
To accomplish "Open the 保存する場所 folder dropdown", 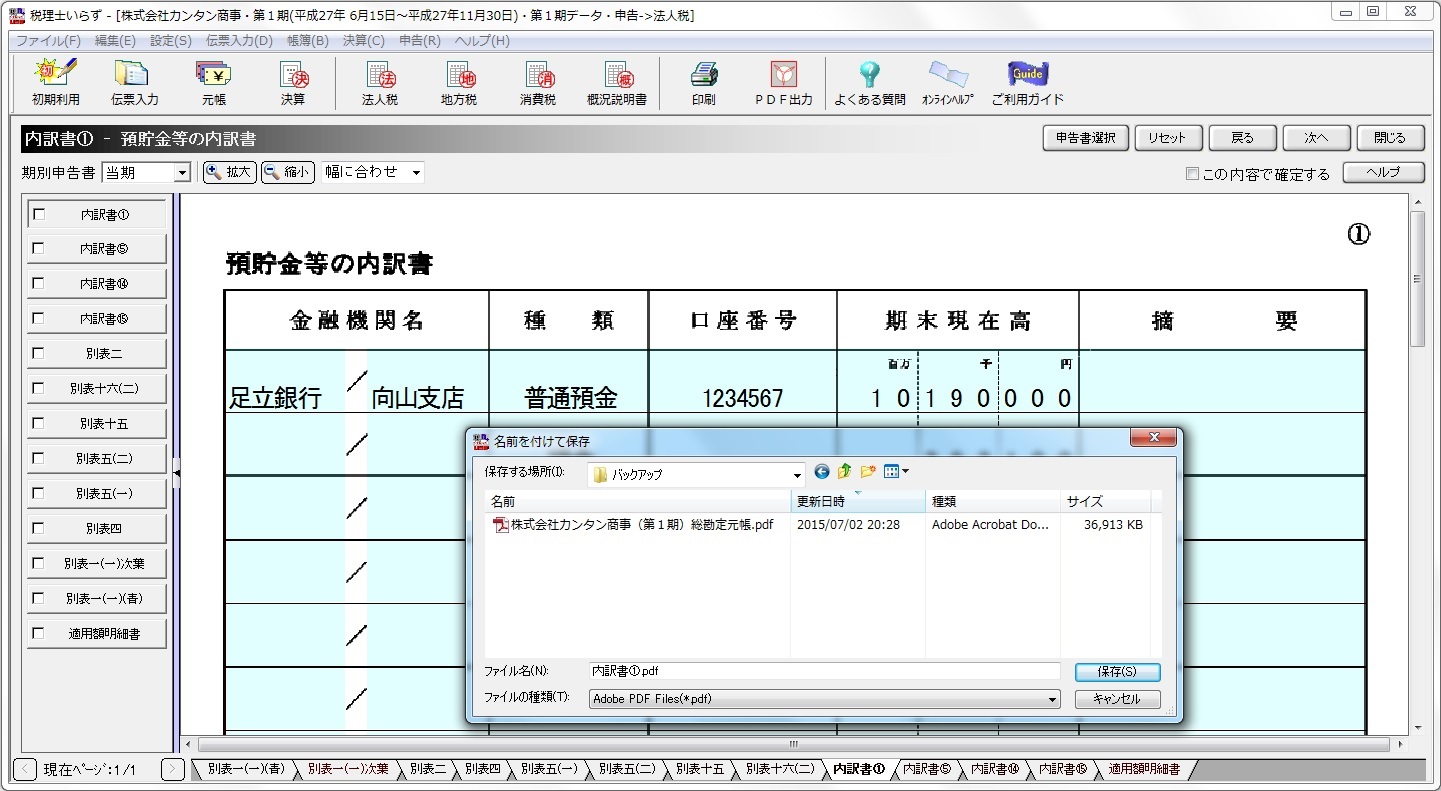I will tap(797, 474).
